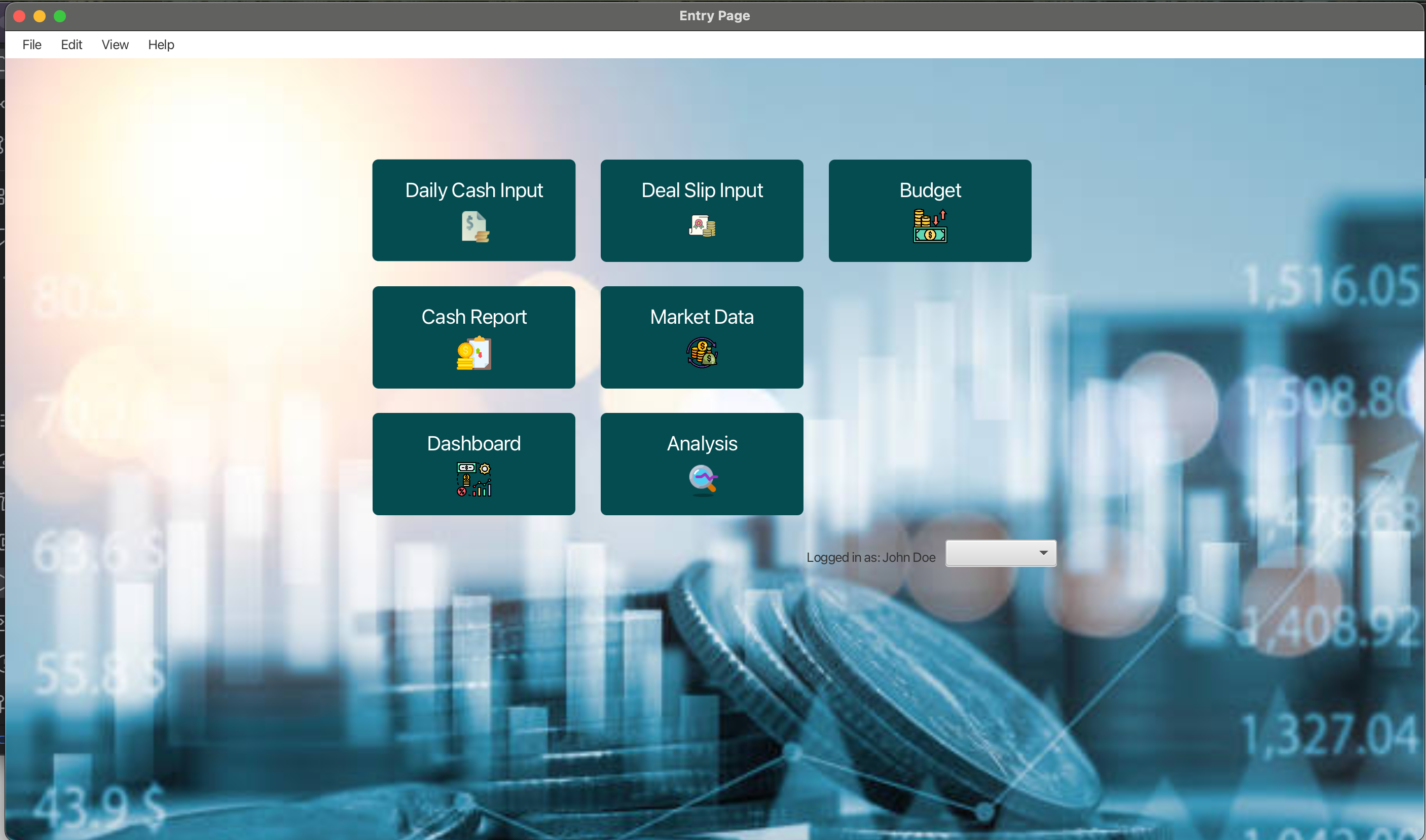Open the View menu
1426x840 pixels.
(115, 45)
